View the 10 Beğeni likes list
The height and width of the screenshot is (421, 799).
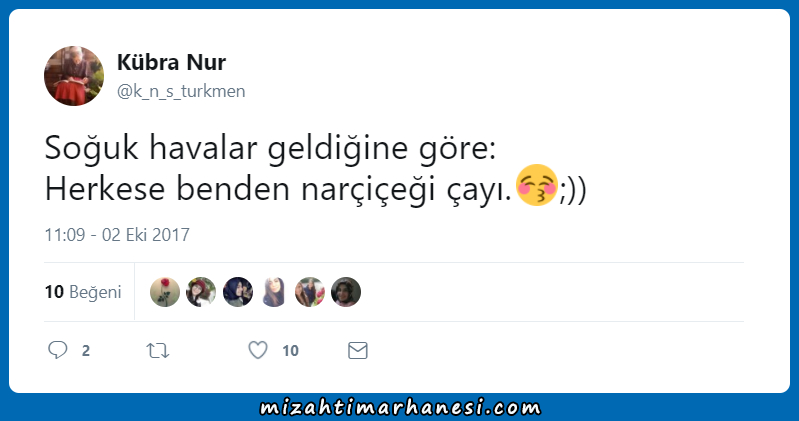83,292
